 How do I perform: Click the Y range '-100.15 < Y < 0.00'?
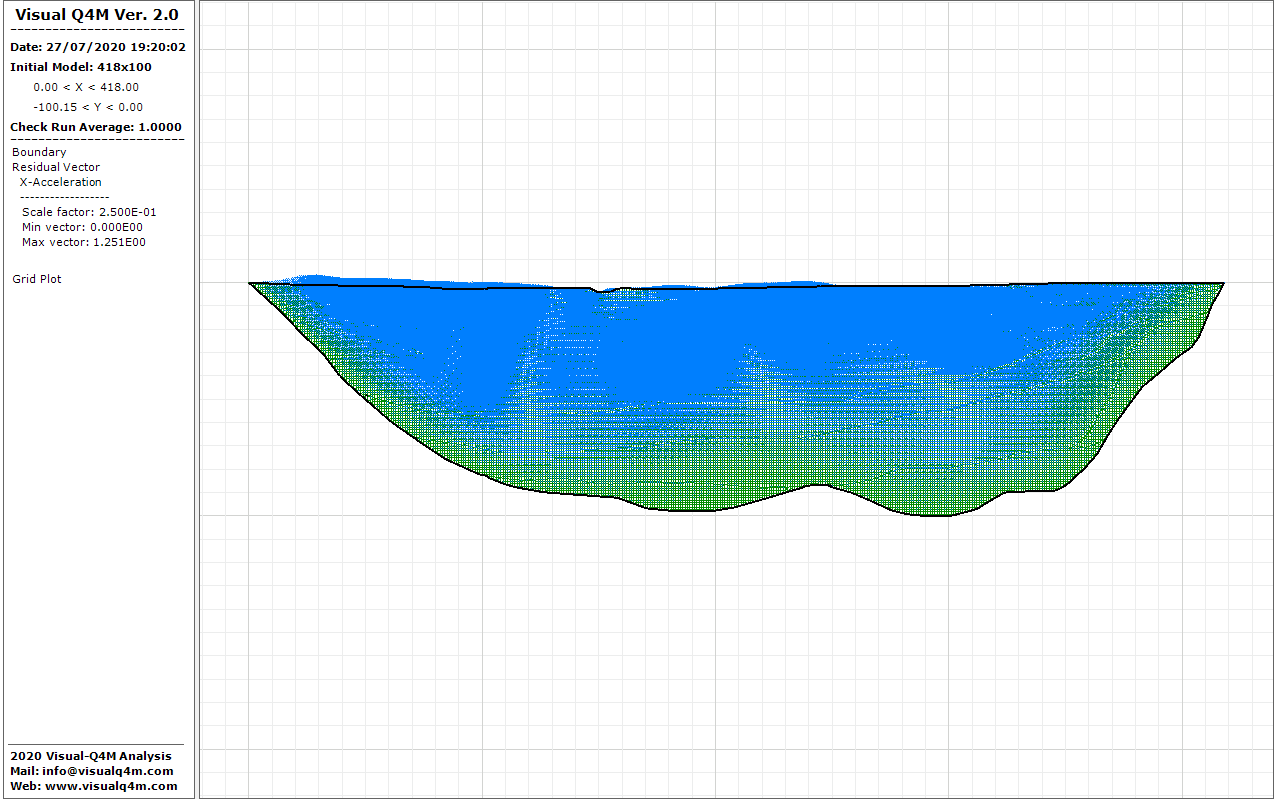(88, 107)
